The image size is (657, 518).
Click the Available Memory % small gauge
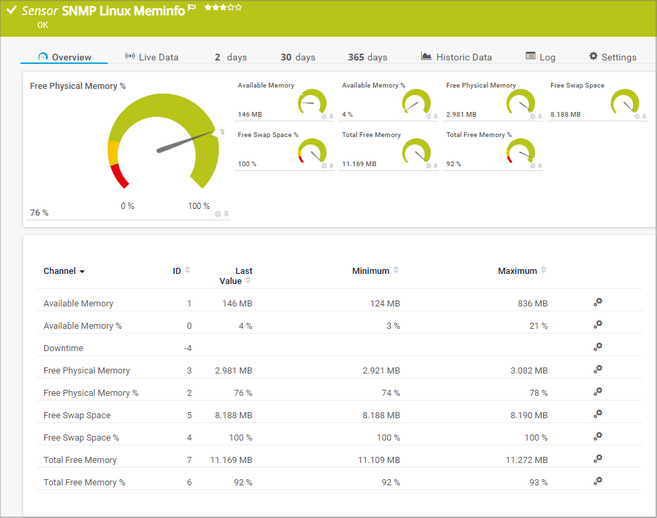coord(415,102)
